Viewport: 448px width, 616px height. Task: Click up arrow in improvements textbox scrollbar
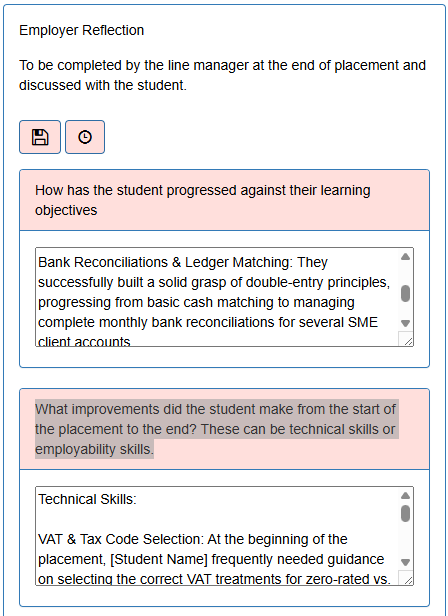pos(406,496)
